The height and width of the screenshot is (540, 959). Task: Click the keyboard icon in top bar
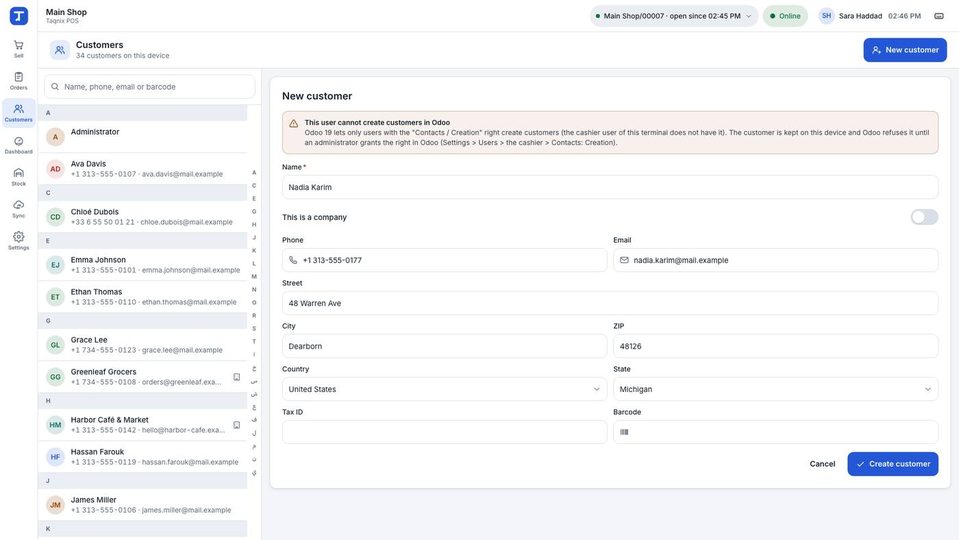pos(939,16)
